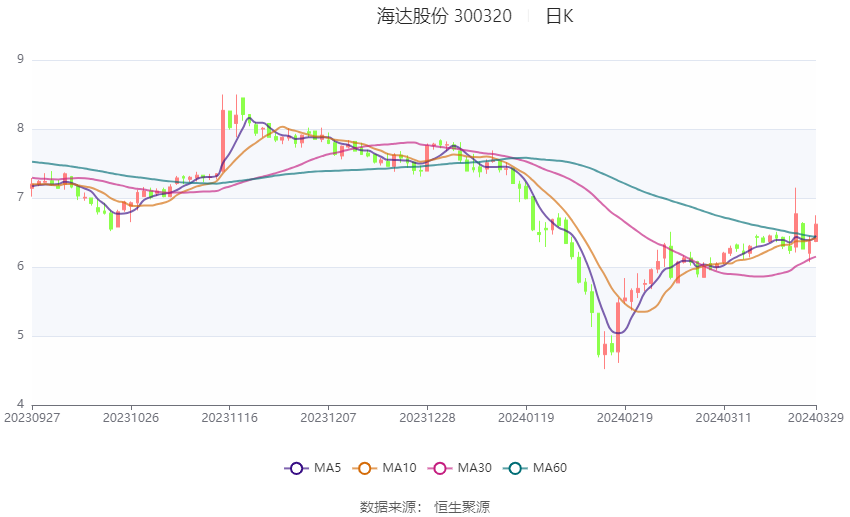Select the 日K period label
This screenshot has width=850, height=517.
point(559,16)
